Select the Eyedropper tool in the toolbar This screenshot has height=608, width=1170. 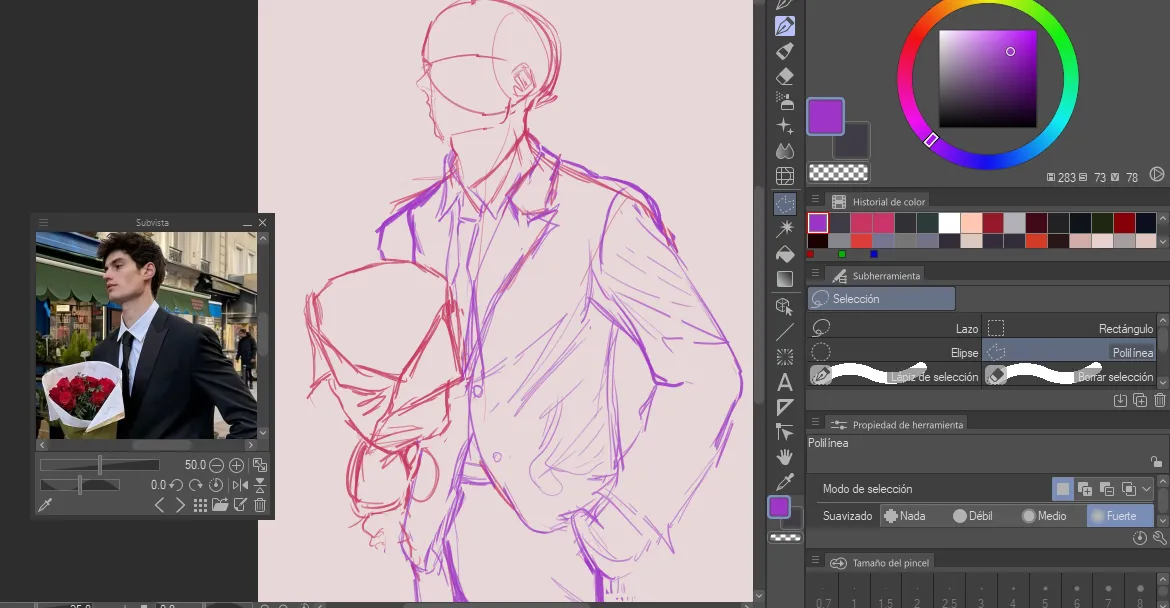pos(785,482)
